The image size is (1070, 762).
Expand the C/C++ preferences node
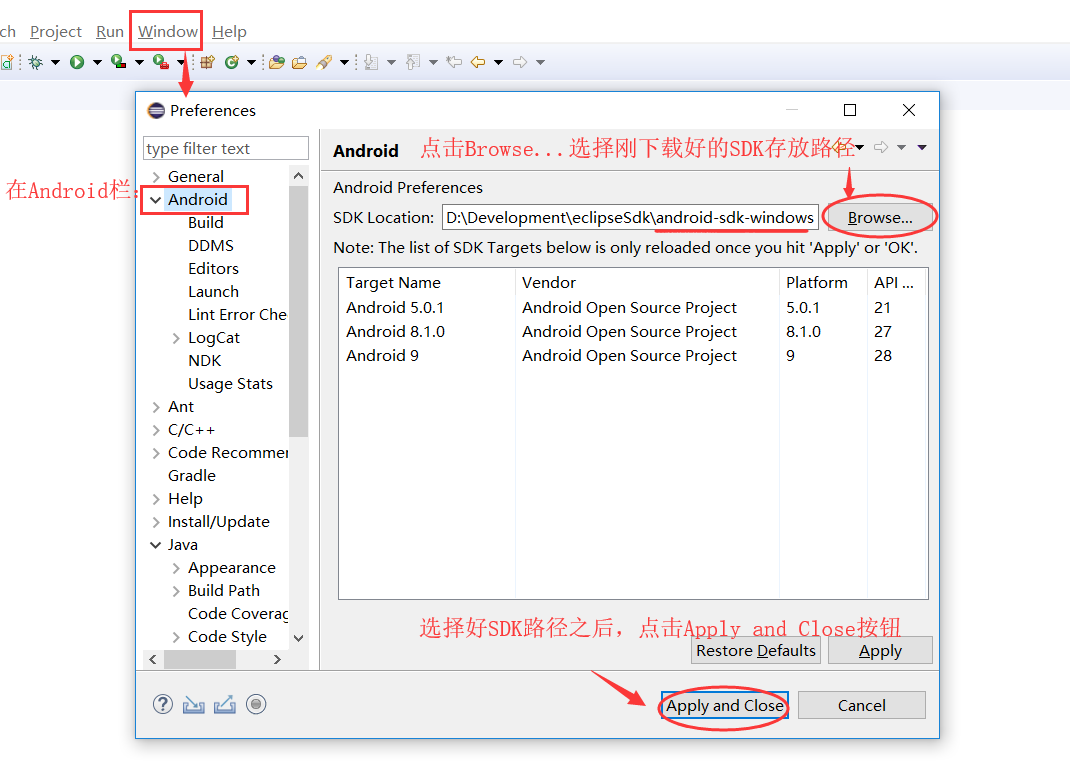click(157, 429)
